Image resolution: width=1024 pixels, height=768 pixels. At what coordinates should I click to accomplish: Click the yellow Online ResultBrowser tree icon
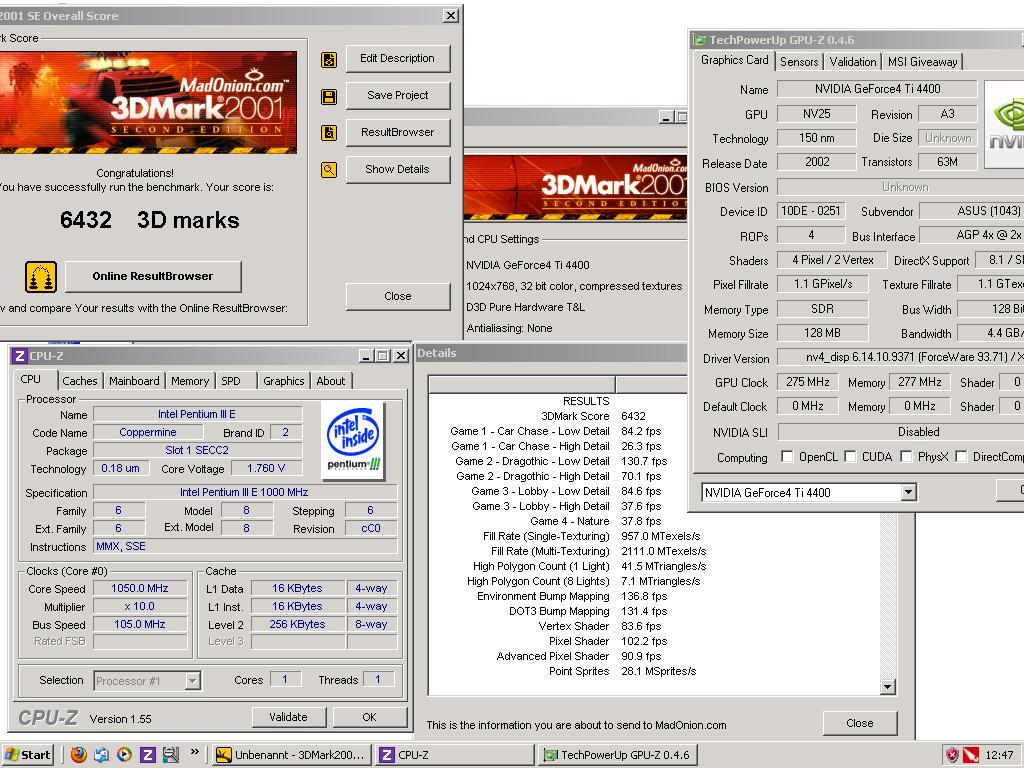41,277
